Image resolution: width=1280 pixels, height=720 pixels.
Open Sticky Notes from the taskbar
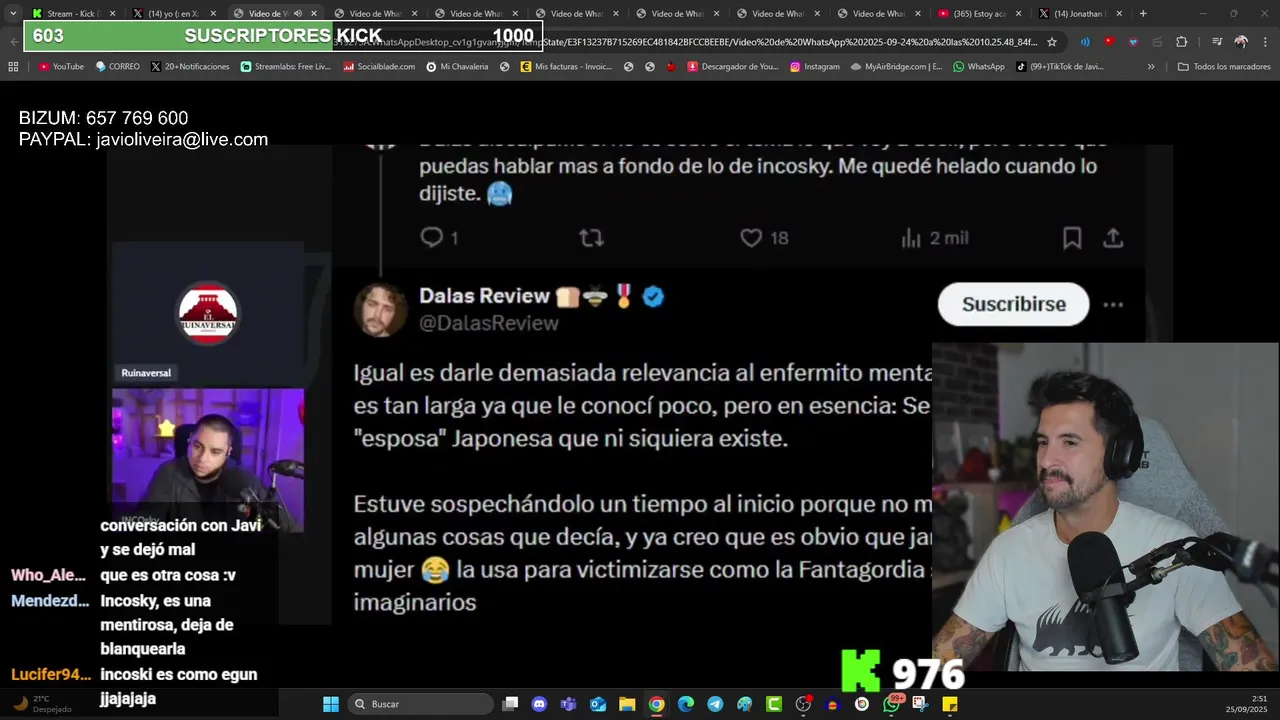coord(950,704)
